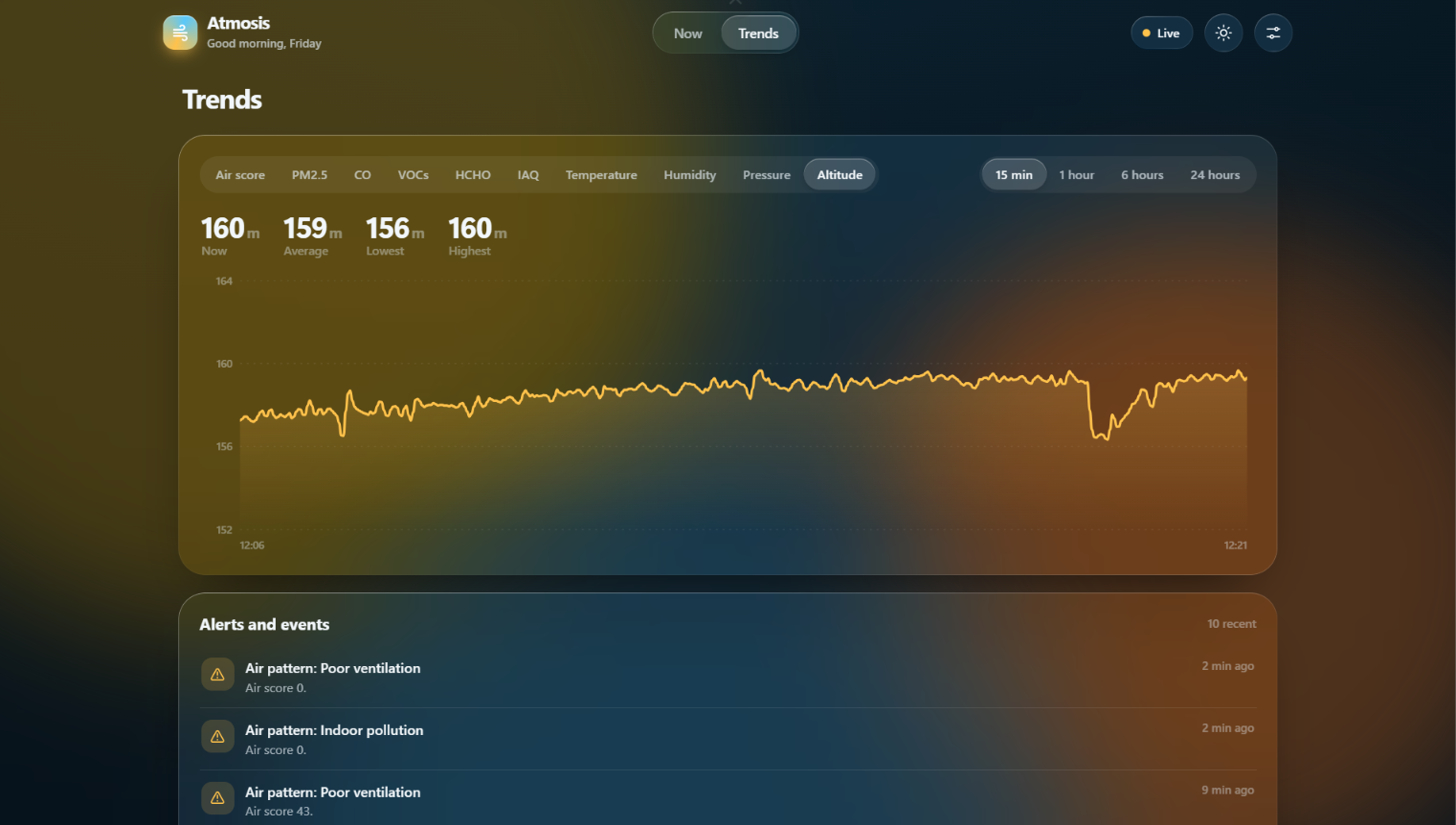This screenshot has width=1456, height=825.
Task: Switch chart to 24 hours range
Action: 1215,175
